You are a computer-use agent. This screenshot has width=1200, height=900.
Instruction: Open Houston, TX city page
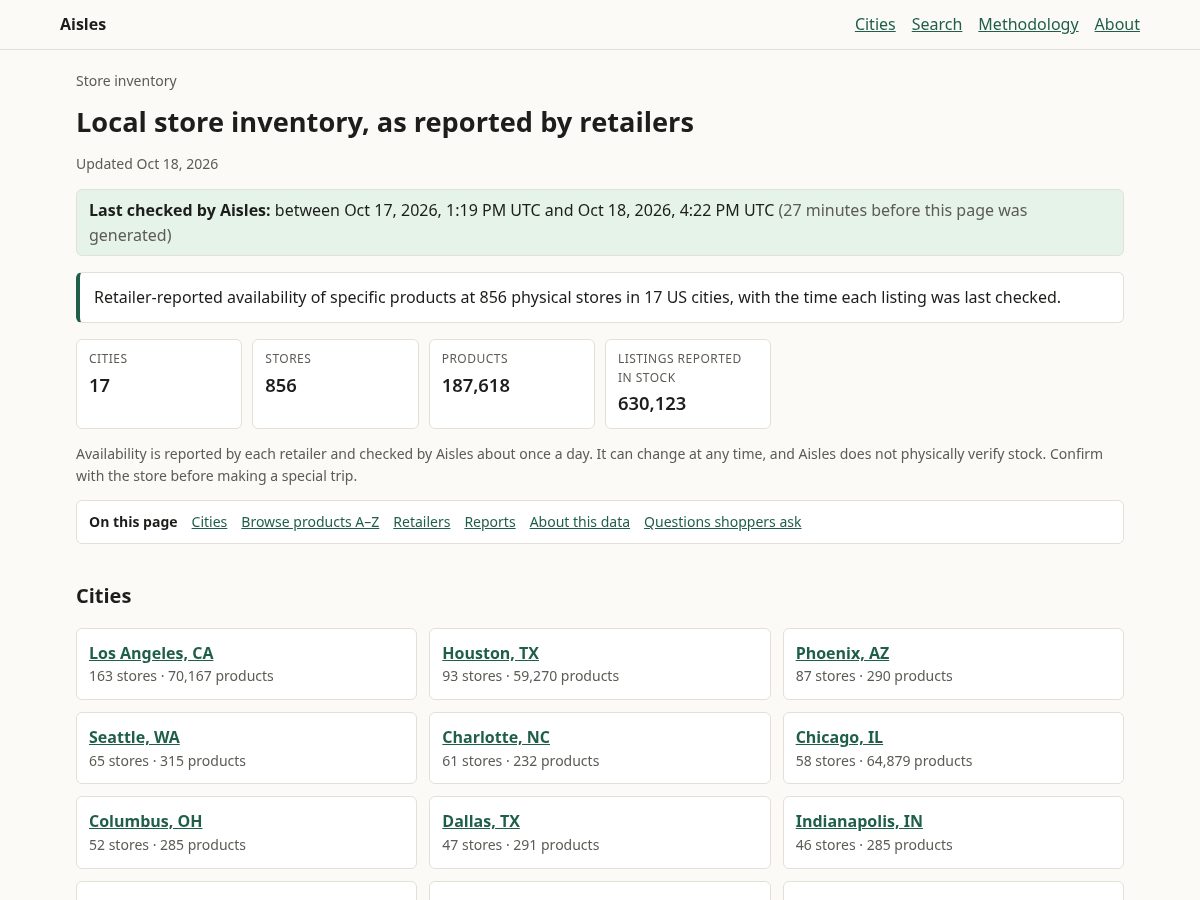pyautogui.click(x=490, y=653)
